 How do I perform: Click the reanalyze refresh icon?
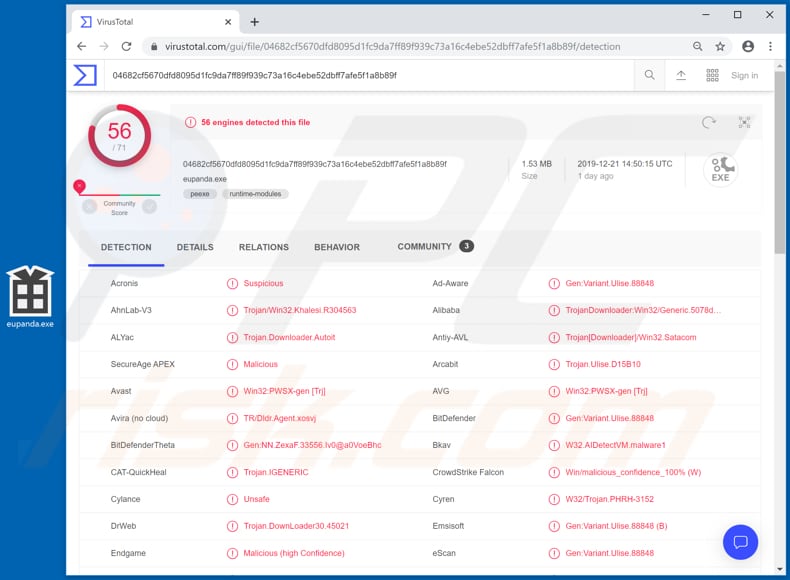point(709,122)
